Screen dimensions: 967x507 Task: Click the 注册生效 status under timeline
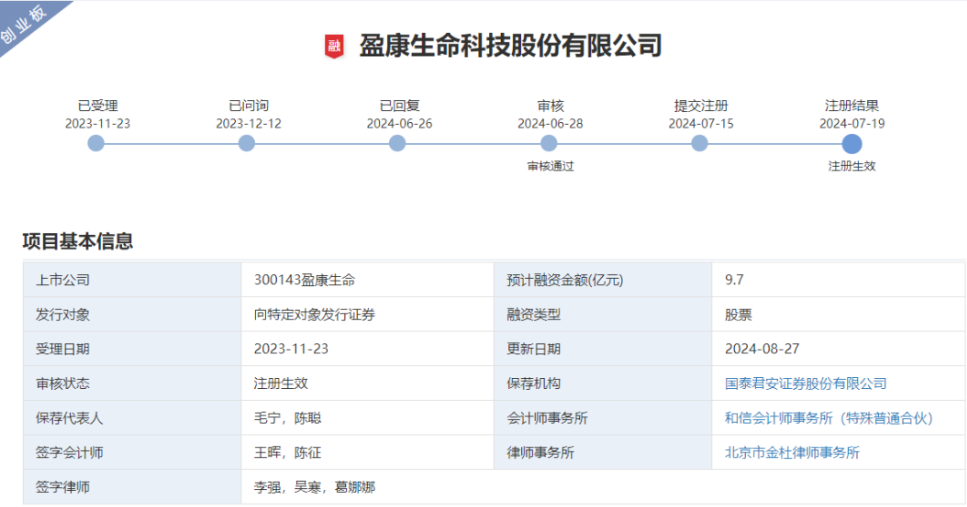852,166
